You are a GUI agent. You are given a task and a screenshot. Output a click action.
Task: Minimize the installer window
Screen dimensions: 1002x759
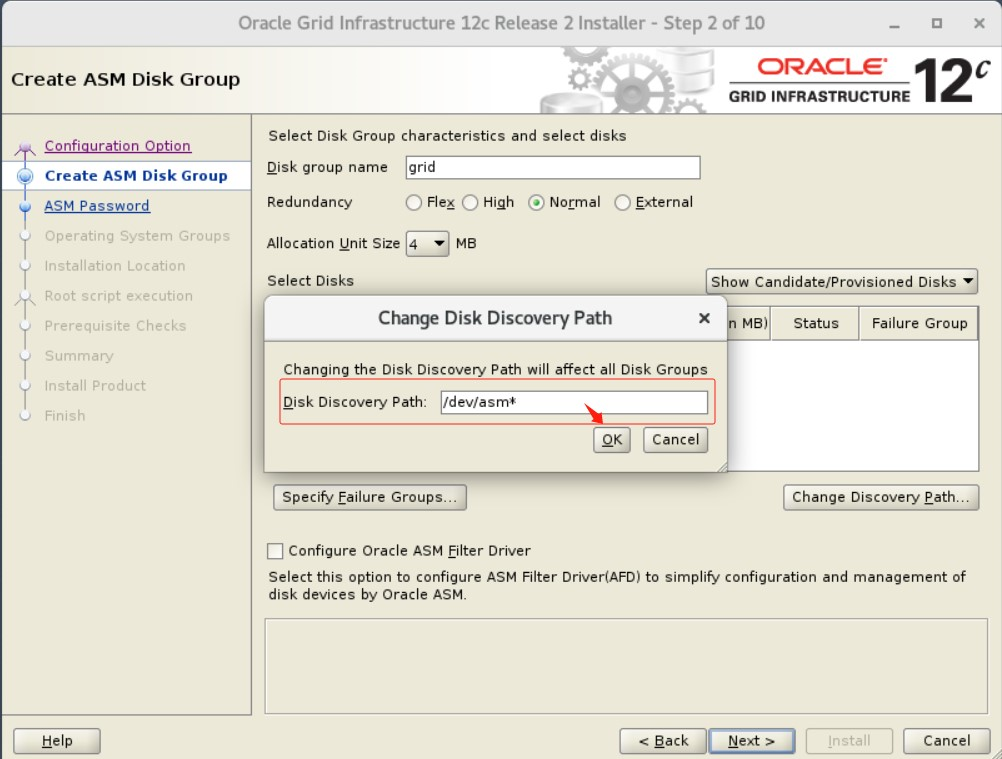pos(894,24)
